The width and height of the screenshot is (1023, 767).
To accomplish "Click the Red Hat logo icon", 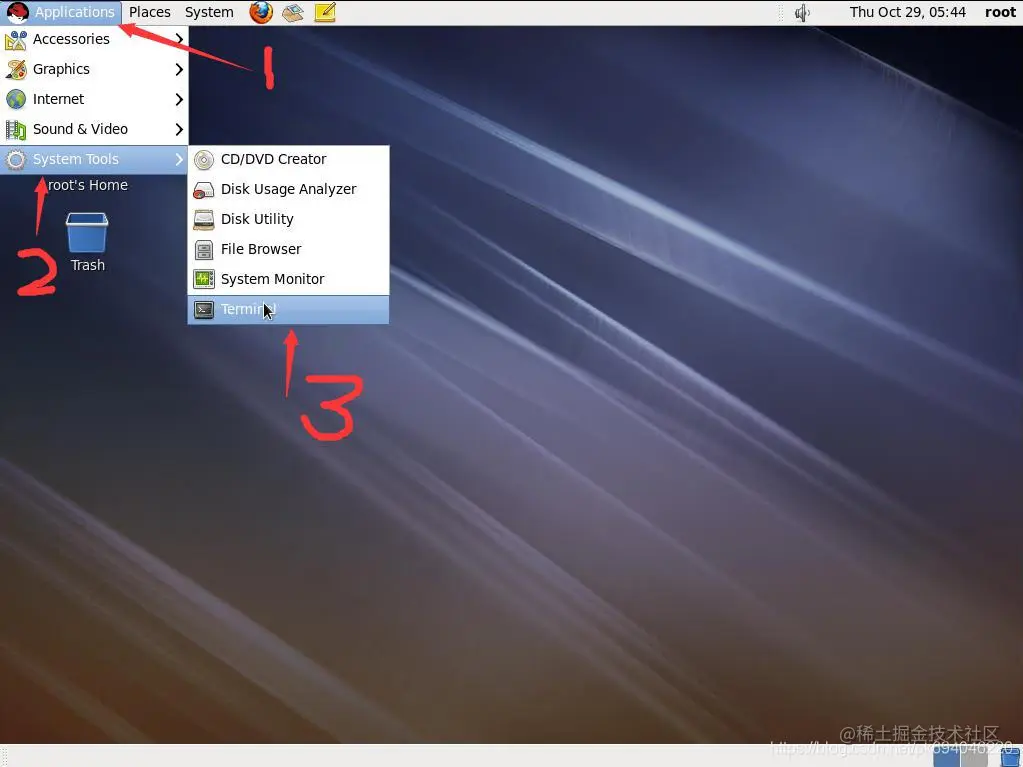I will point(17,12).
